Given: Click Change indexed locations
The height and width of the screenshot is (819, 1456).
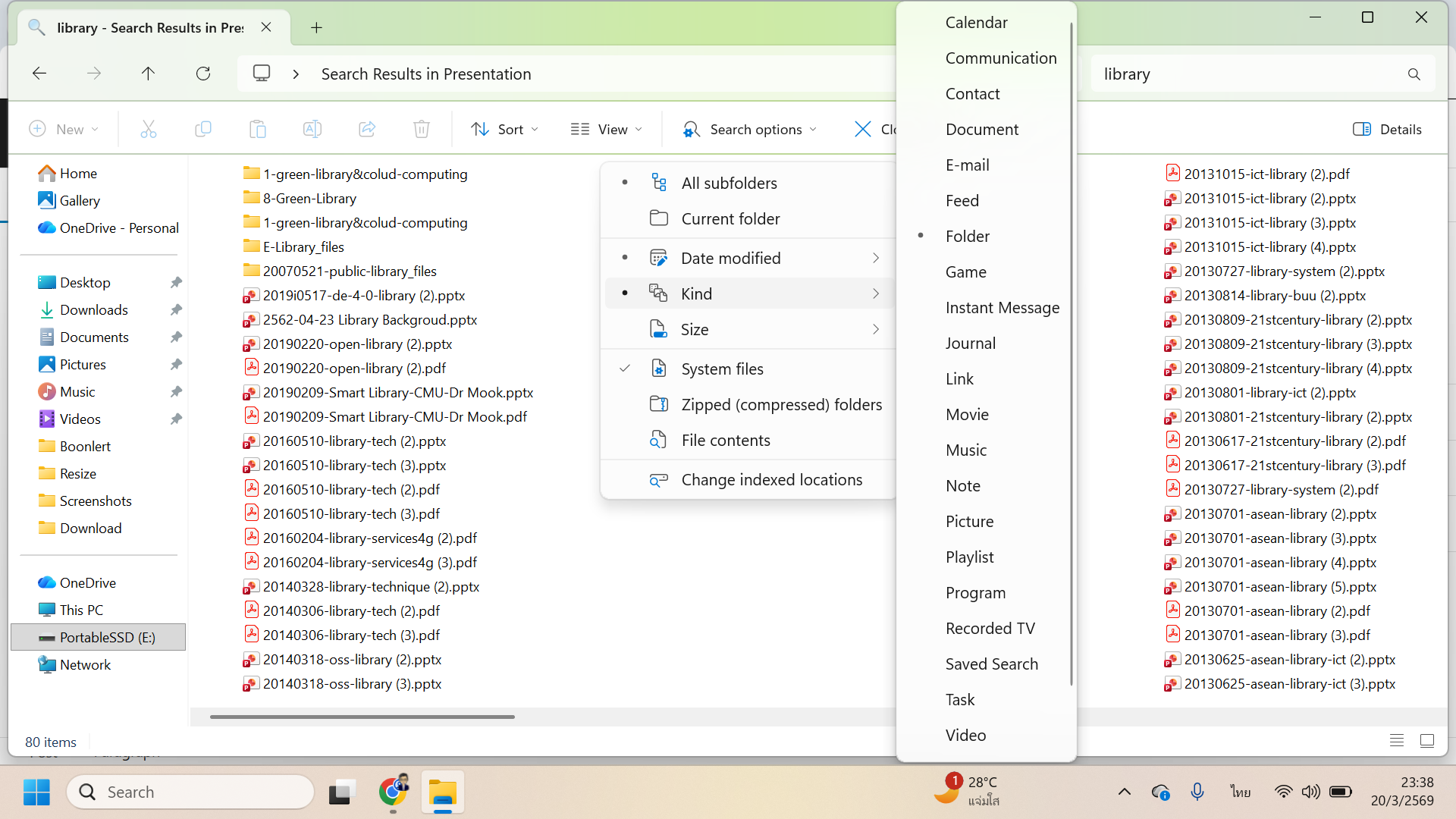Looking at the screenshot, I should [x=771, y=480].
